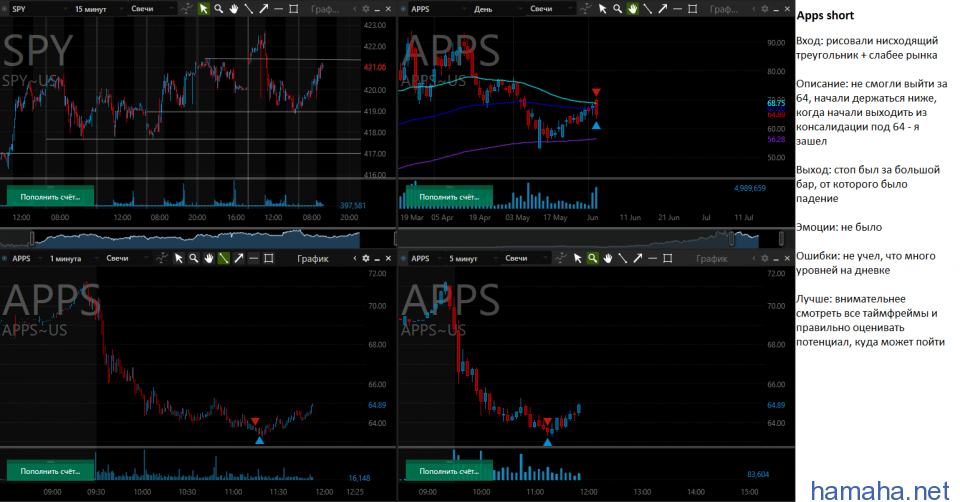
Task: Toggle zoom magnifier in APPS 5-minute chart
Action: pyautogui.click(x=593, y=258)
